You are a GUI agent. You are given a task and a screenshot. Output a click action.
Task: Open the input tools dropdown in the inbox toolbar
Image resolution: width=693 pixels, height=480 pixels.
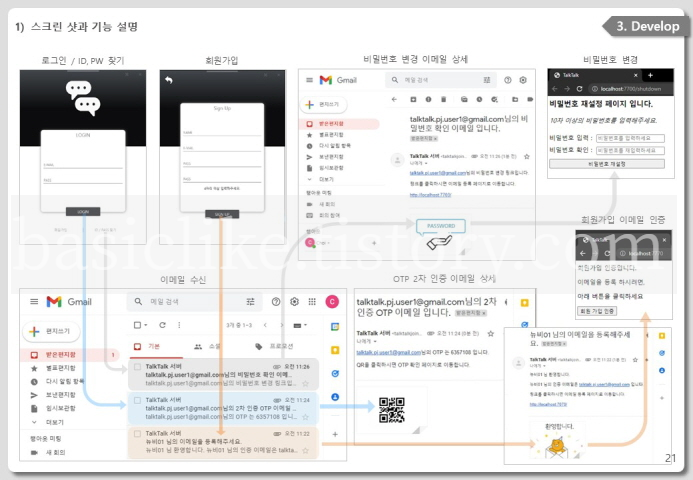[x=300, y=325]
